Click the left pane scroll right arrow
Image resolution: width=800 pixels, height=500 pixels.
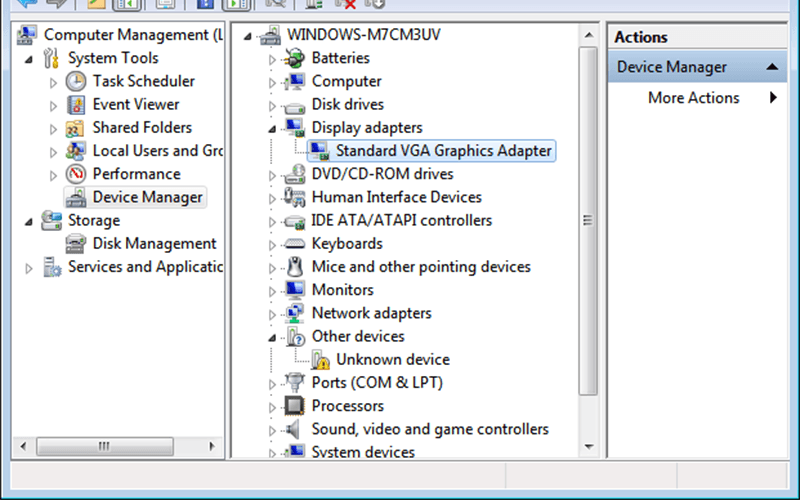(212, 447)
